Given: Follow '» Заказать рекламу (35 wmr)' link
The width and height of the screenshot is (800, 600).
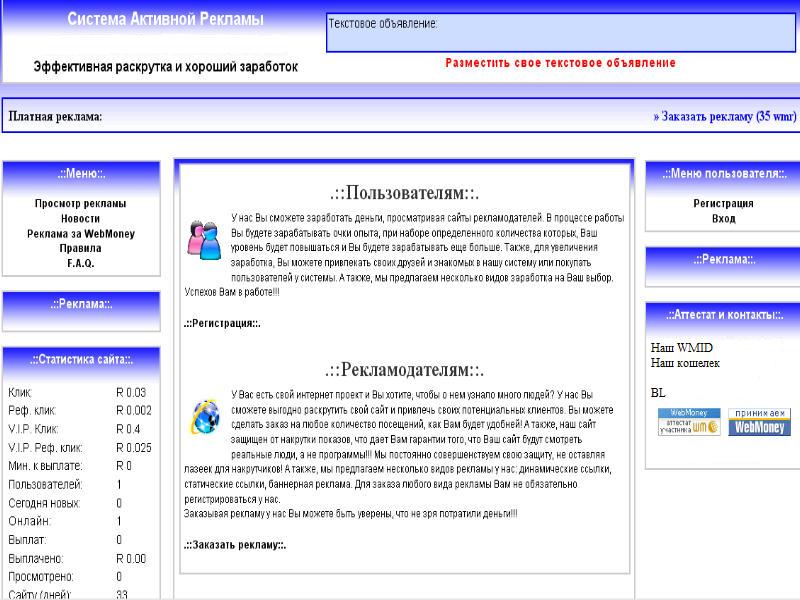Looking at the screenshot, I should [x=724, y=116].
